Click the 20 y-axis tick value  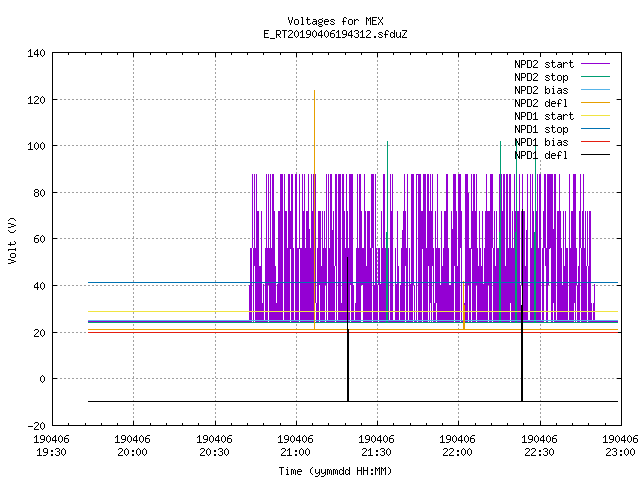39,333
